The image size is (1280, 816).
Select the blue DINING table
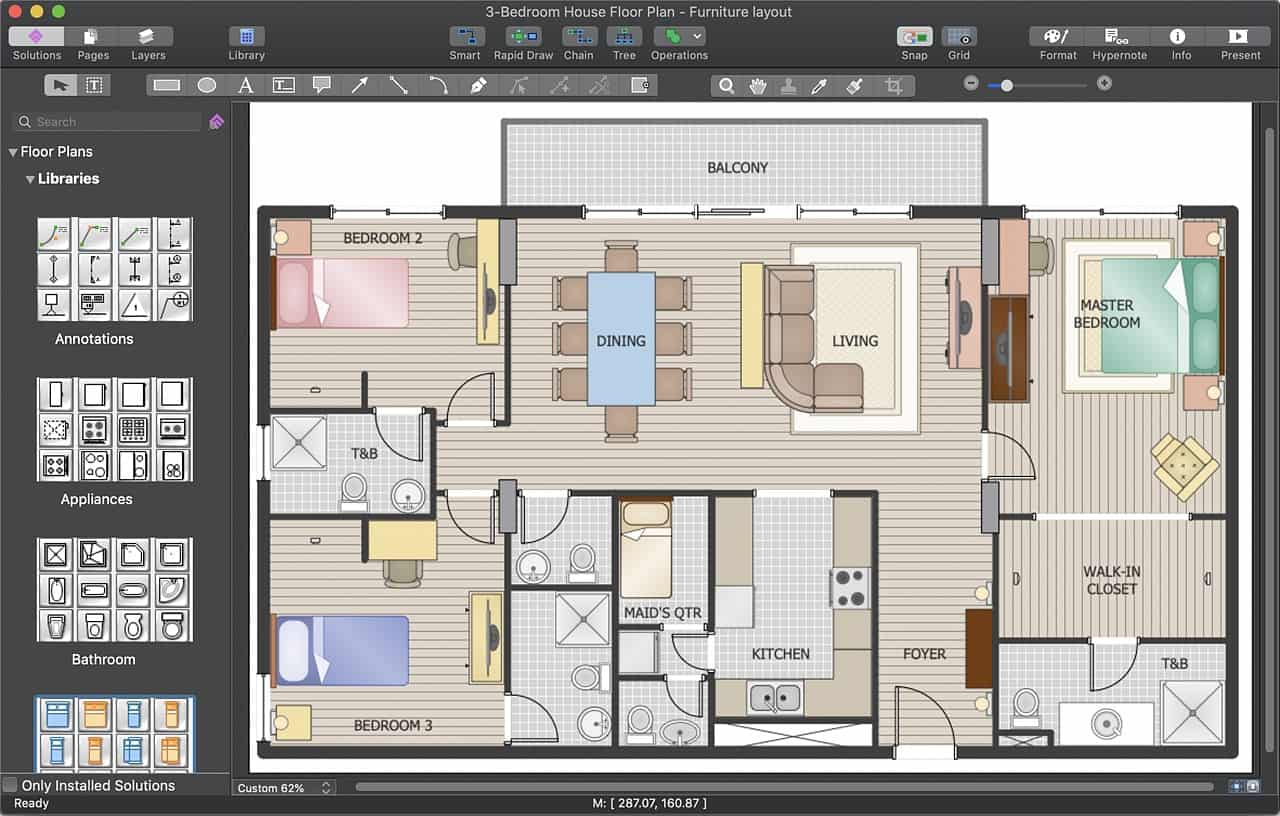pyautogui.click(x=621, y=340)
